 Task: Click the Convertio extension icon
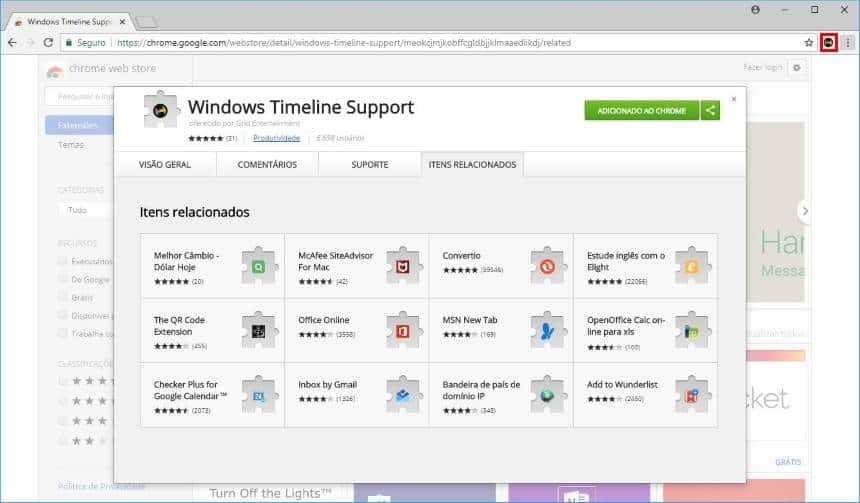pyautogui.click(x=548, y=266)
